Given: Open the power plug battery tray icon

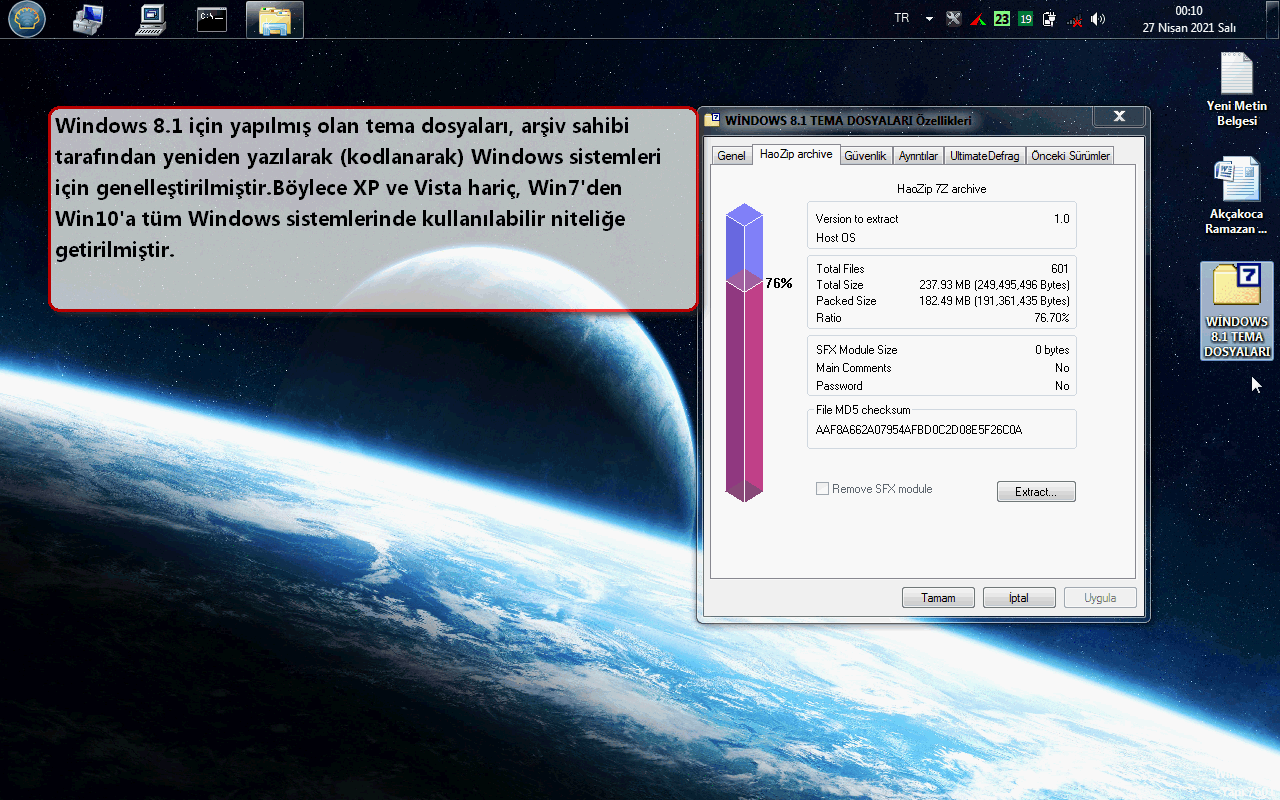Looking at the screenshot, I should pyautogui.click(x=1049, y=18).
